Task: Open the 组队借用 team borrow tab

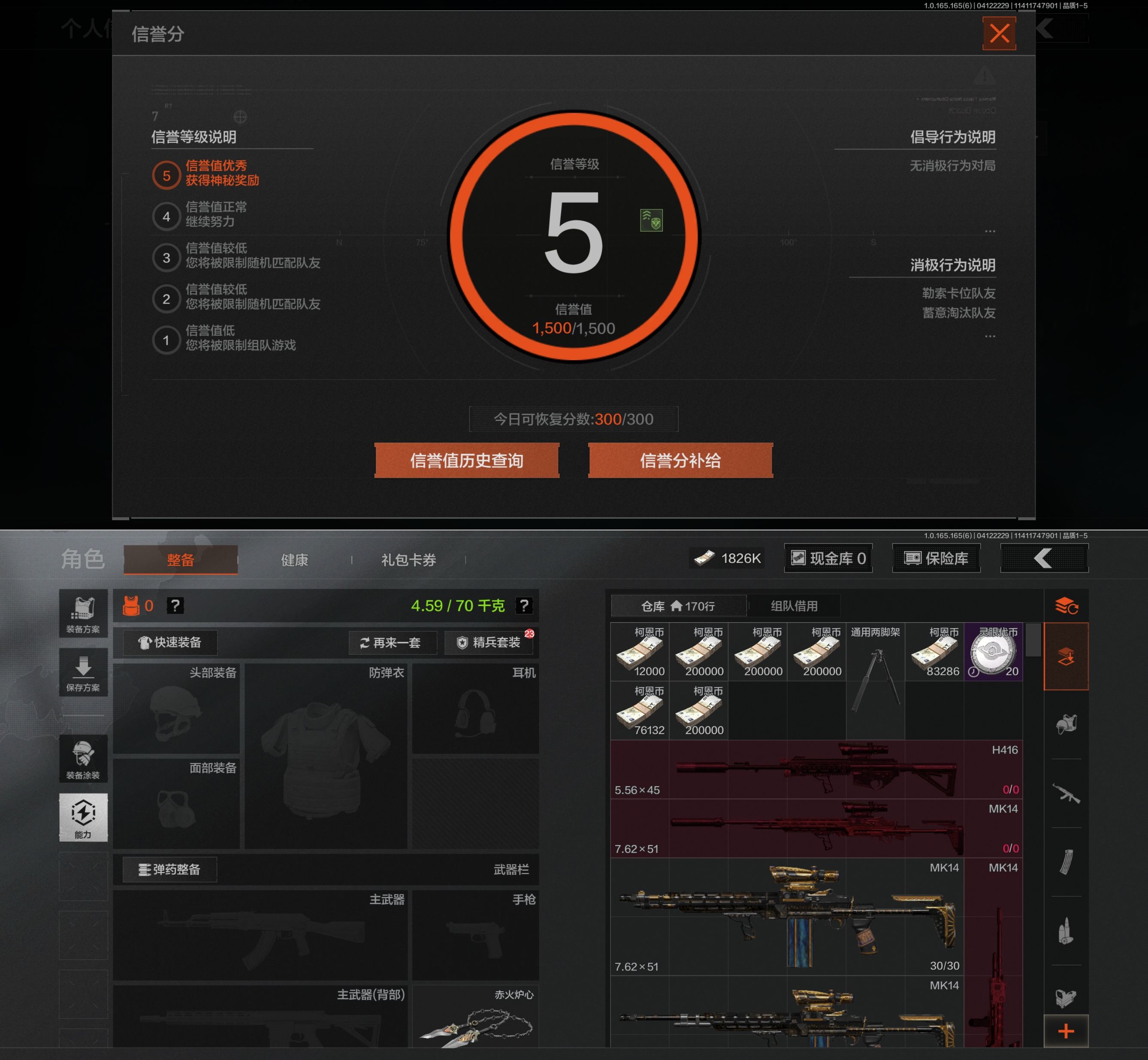Action: click(x=794, y=606)
